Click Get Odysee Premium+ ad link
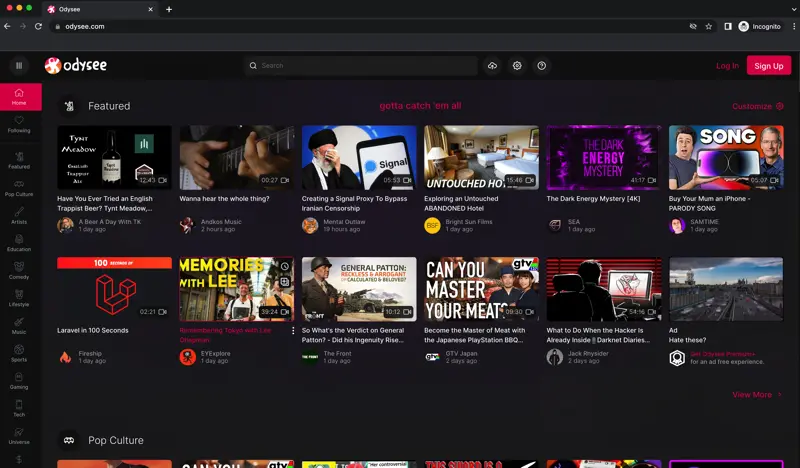This screenshot has height=468, width=800. click(x=722, y=354)
